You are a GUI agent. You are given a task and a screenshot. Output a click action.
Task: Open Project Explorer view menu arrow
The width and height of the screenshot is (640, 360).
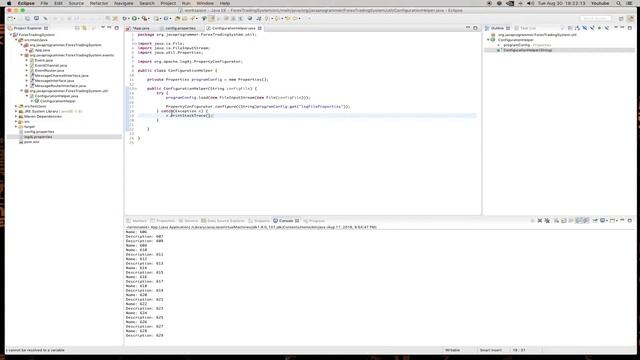(x=102, y=28)
